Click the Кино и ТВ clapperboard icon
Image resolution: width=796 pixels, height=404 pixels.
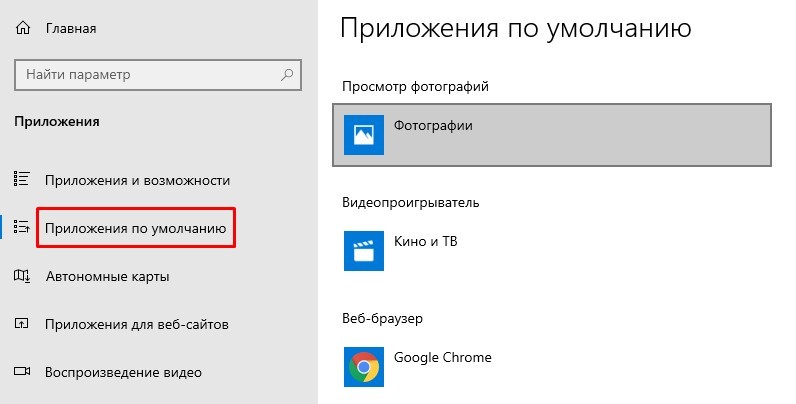(364, 251)
